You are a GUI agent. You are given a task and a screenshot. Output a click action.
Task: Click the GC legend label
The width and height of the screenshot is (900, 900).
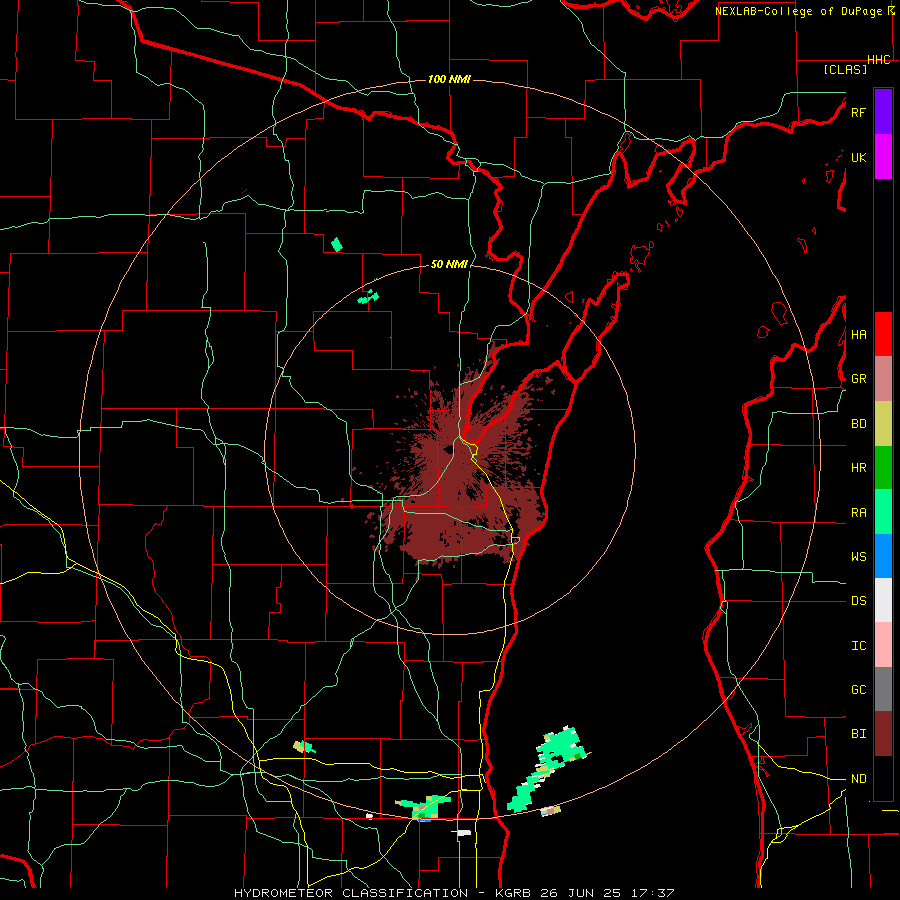858,690
